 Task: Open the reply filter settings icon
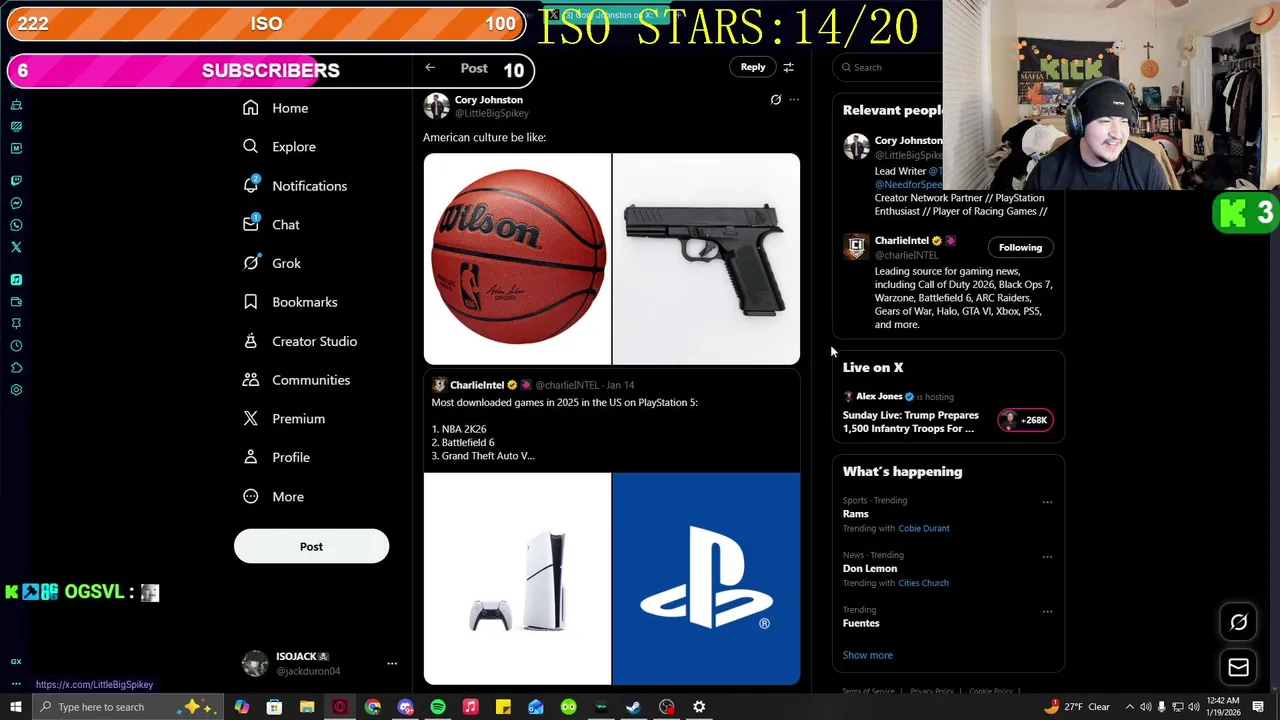[788, 67]
